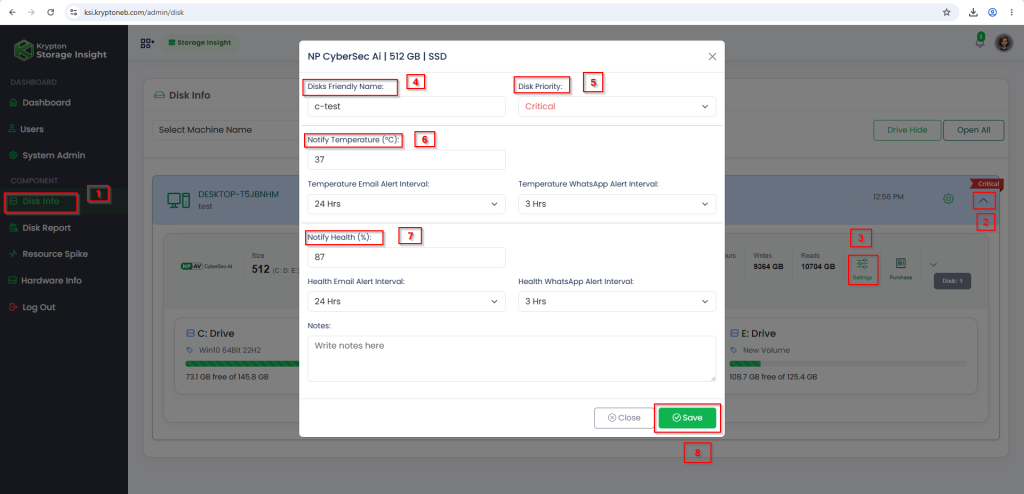Click the 12:56 PM timestamp
Image resolution: width=1024 pixels, height=494 pixels.
[x=888, y=197]
